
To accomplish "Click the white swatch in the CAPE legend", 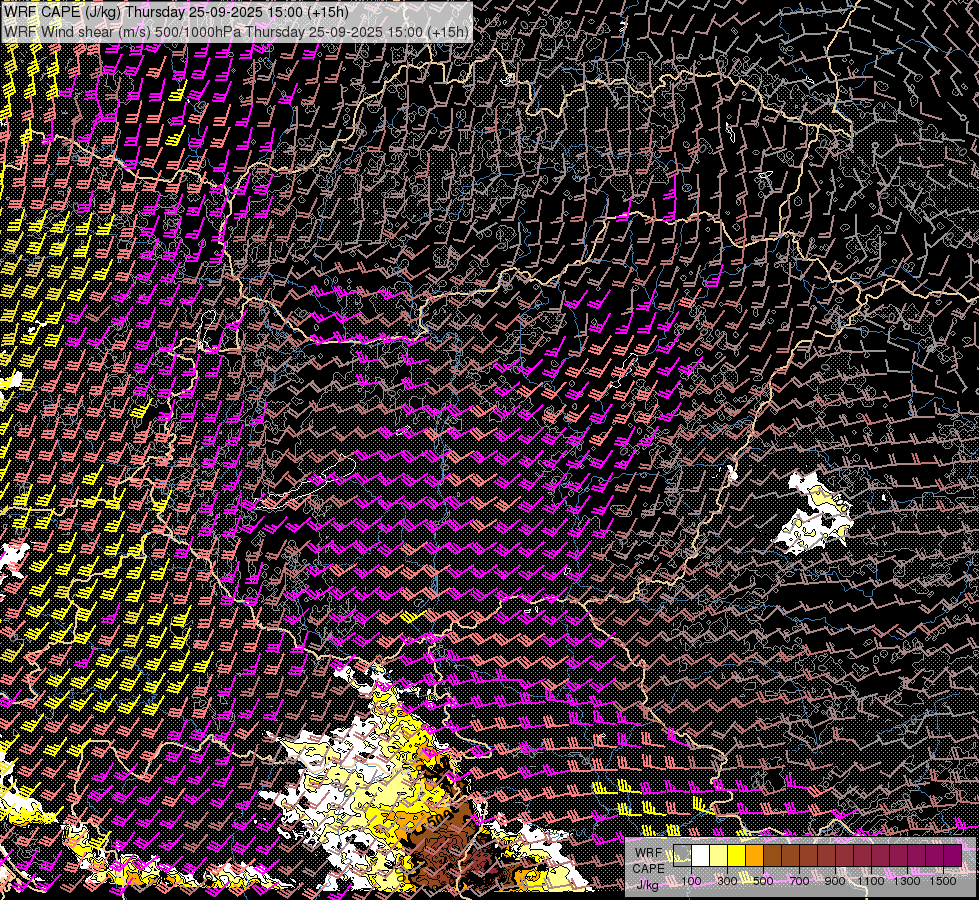I will point(701,856).
